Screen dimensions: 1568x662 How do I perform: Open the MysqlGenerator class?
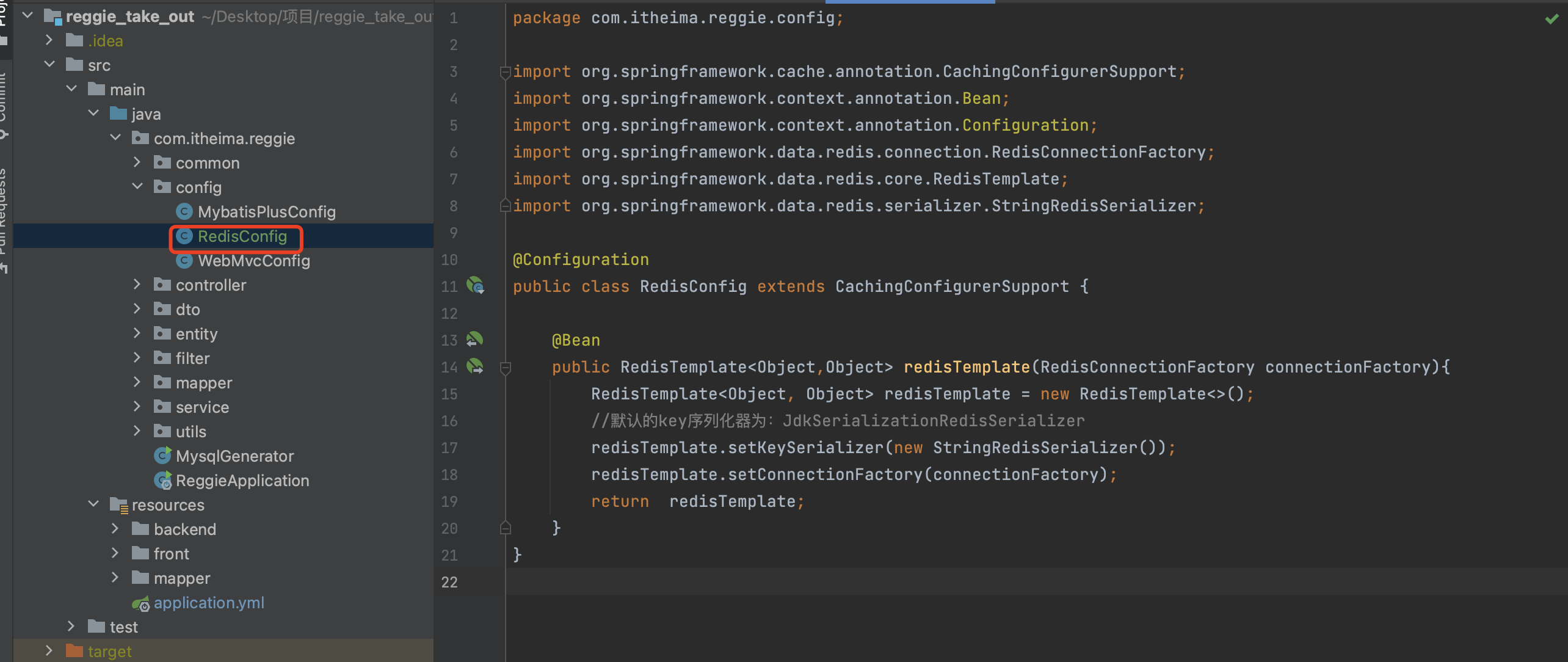[x=234, y=456]
